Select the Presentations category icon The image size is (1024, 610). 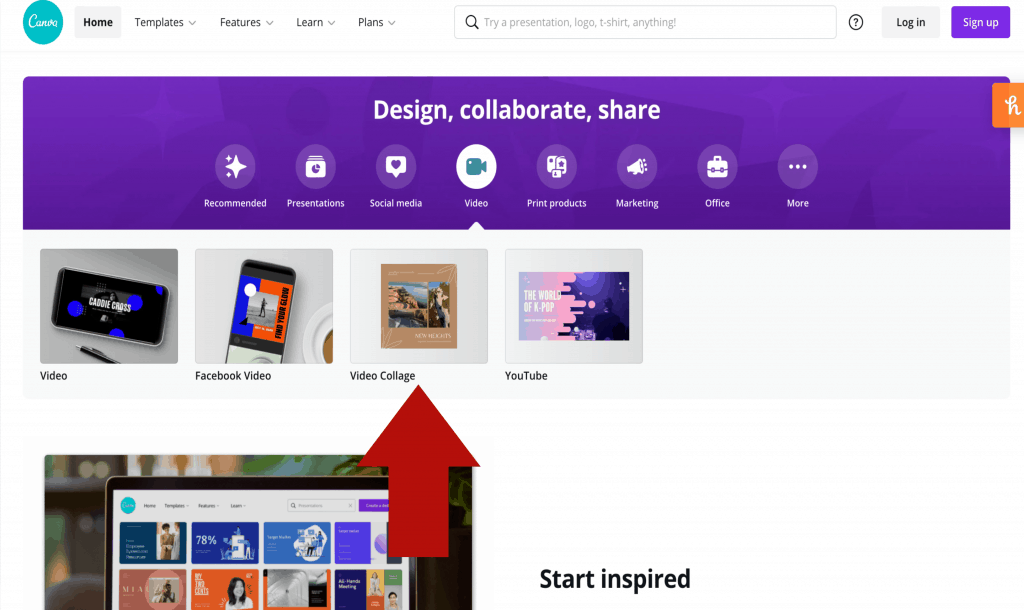315,167
